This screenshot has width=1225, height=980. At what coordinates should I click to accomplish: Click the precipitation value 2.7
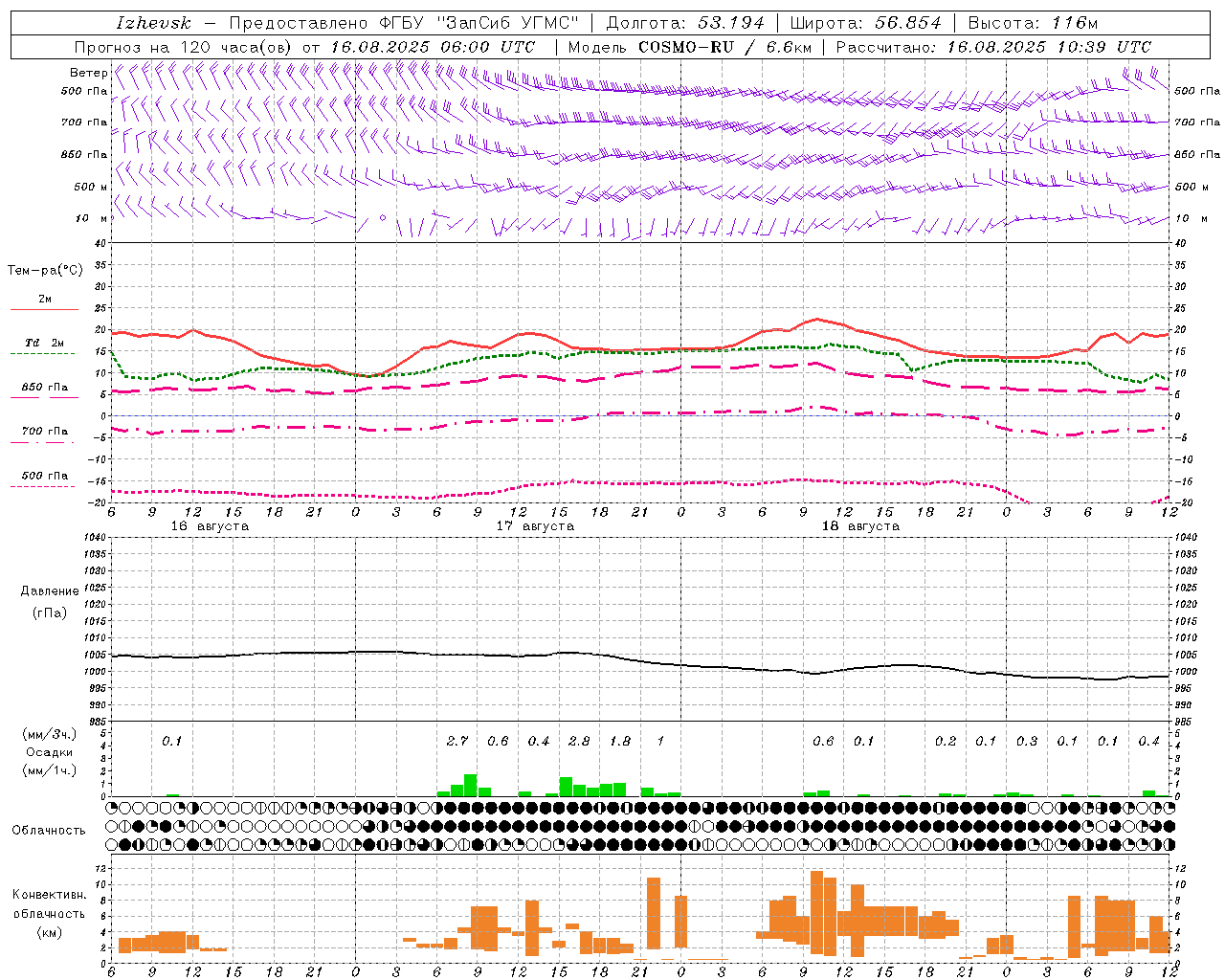click(457, 741)
